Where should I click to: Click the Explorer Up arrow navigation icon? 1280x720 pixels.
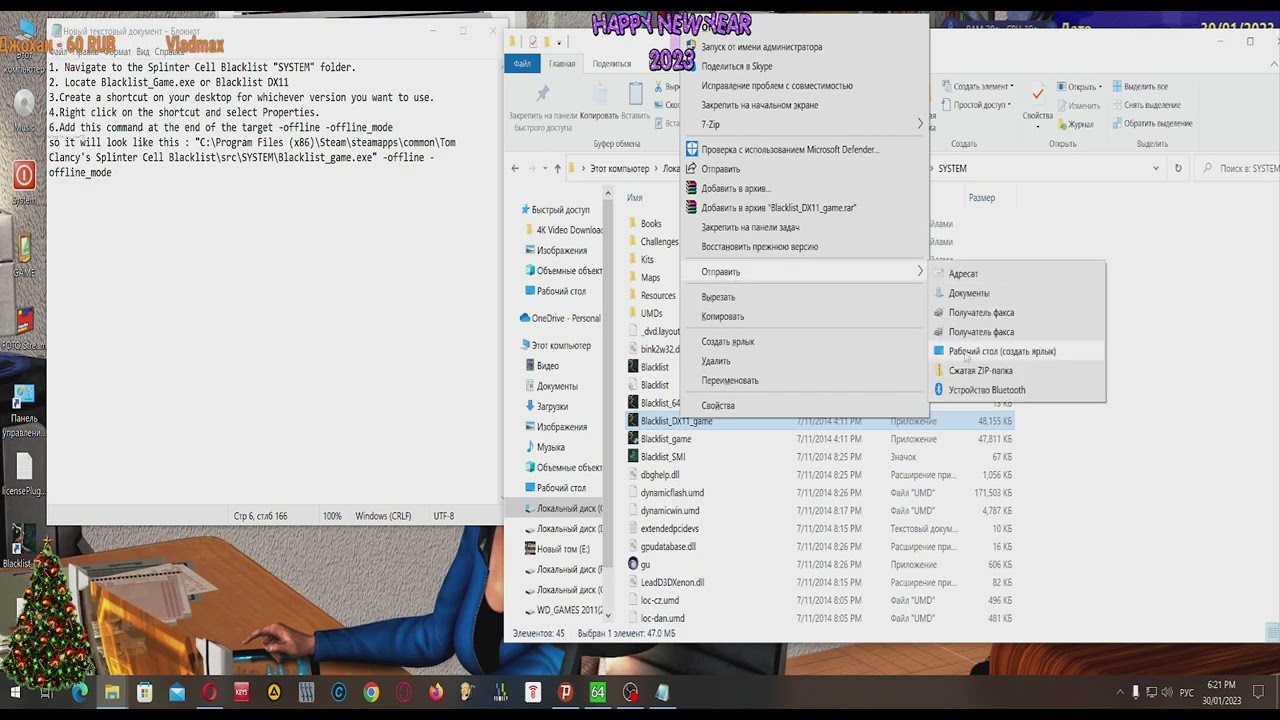coord(557,169)
